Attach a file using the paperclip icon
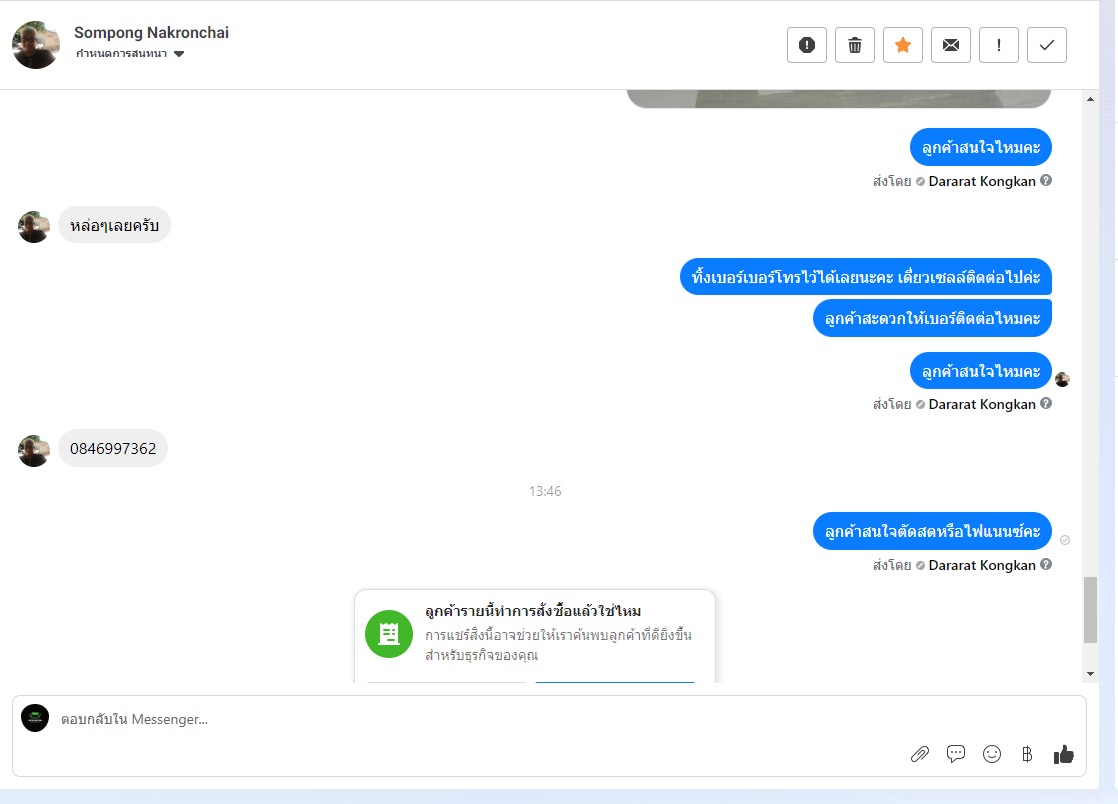 click(x=920, y=754)
